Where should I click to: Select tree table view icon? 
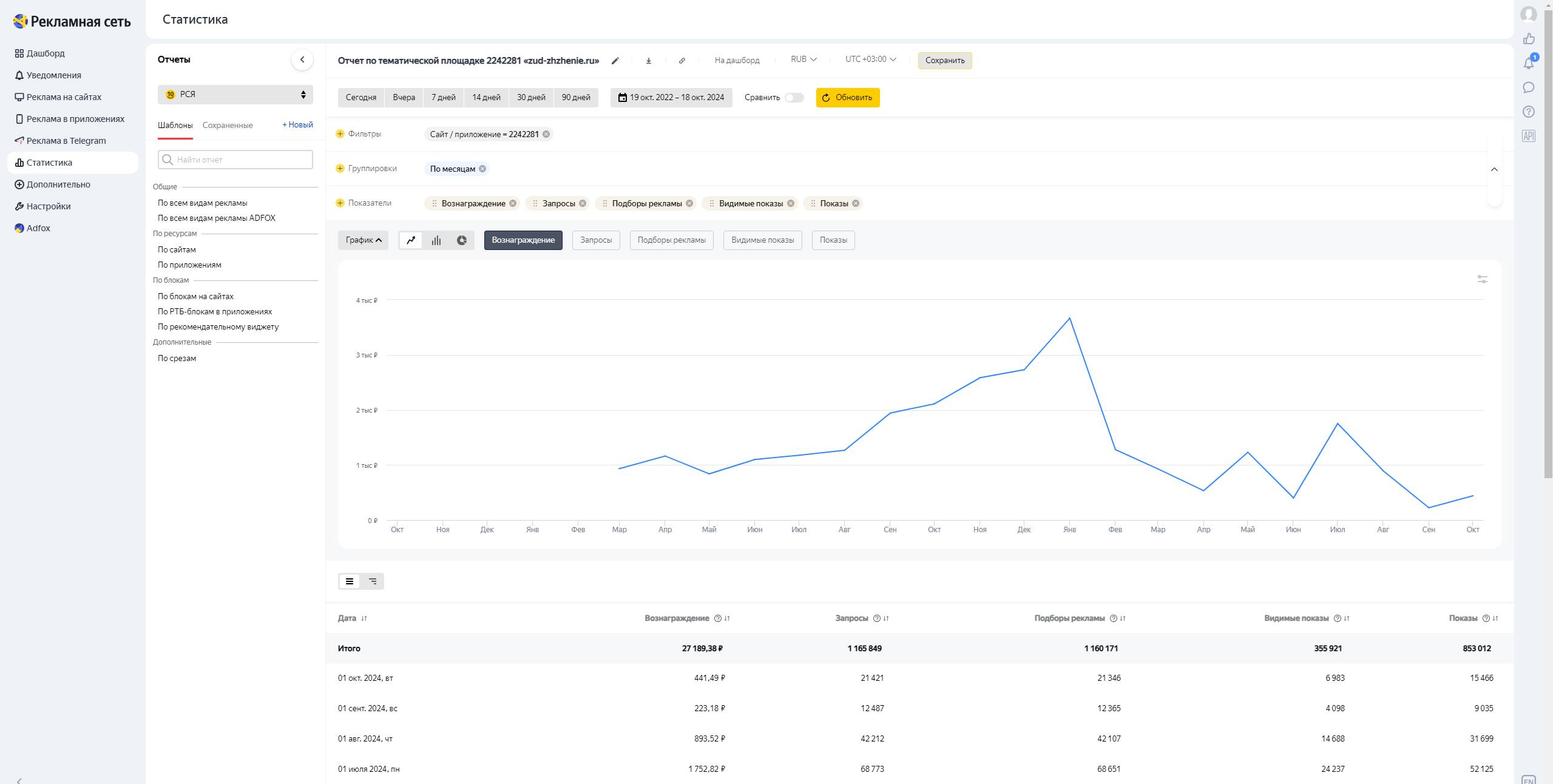coord(373,581)
